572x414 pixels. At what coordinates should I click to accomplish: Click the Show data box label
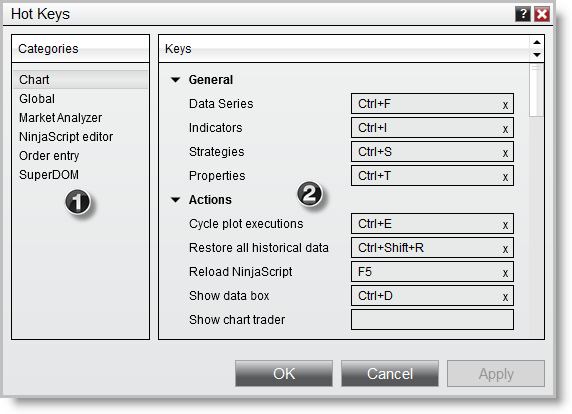[x=229, y=296]
